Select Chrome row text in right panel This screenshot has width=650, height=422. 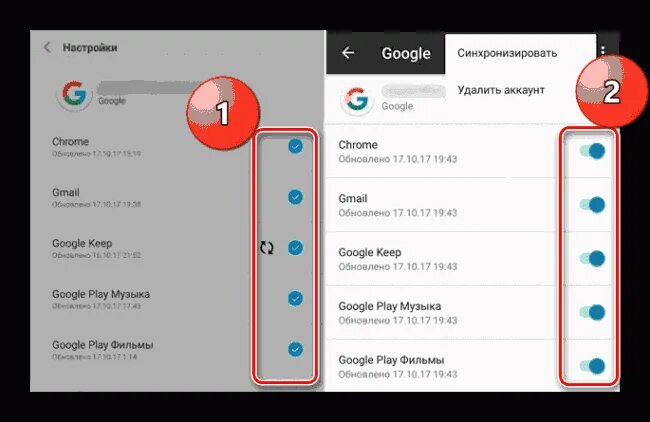pyautogui.click(x=358, y=145)
